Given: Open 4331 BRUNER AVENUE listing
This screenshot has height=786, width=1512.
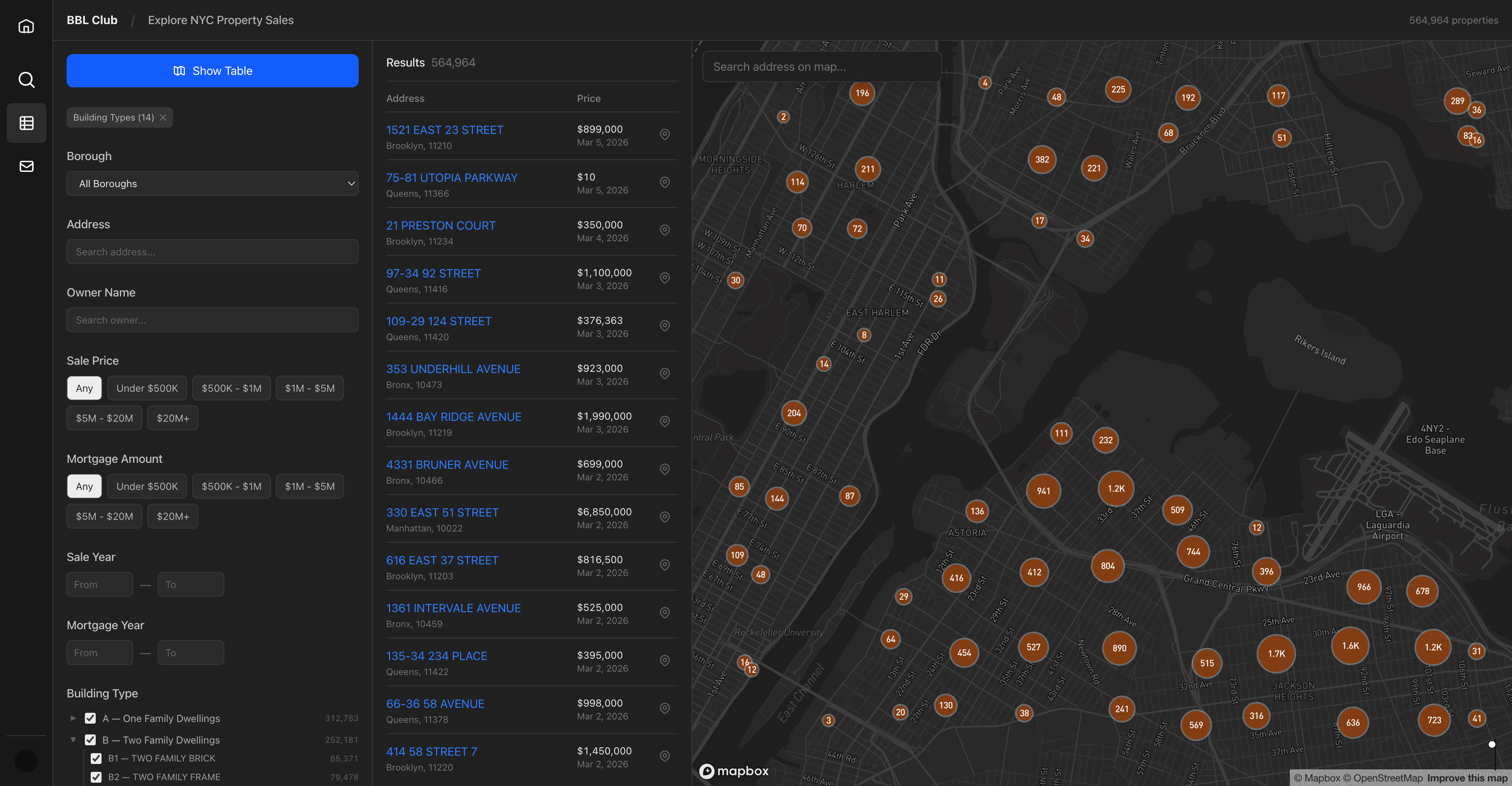Looking at the screenshot, I should click(447, 465).
